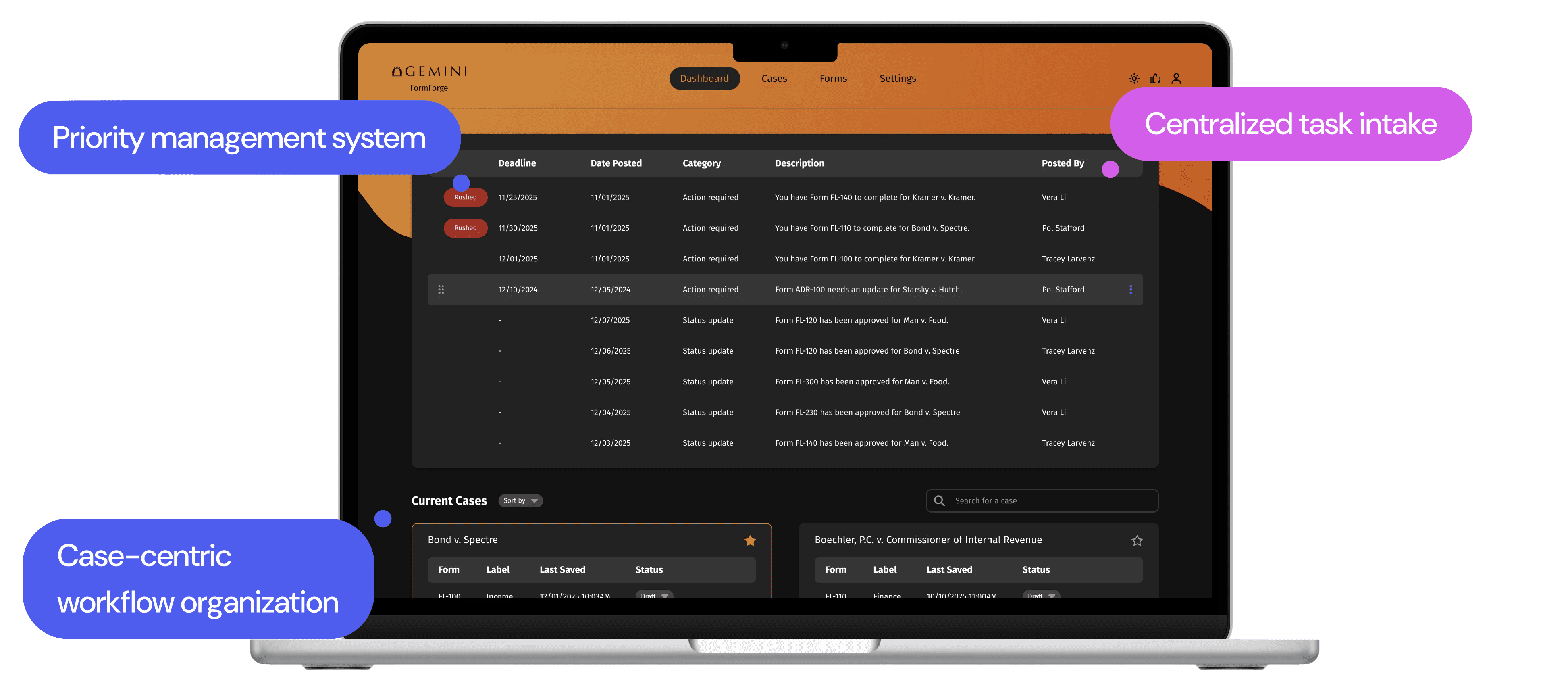This screenshot has height=684, width=1568.
Task: Open the Forms tab
Action: pos(833,79)
